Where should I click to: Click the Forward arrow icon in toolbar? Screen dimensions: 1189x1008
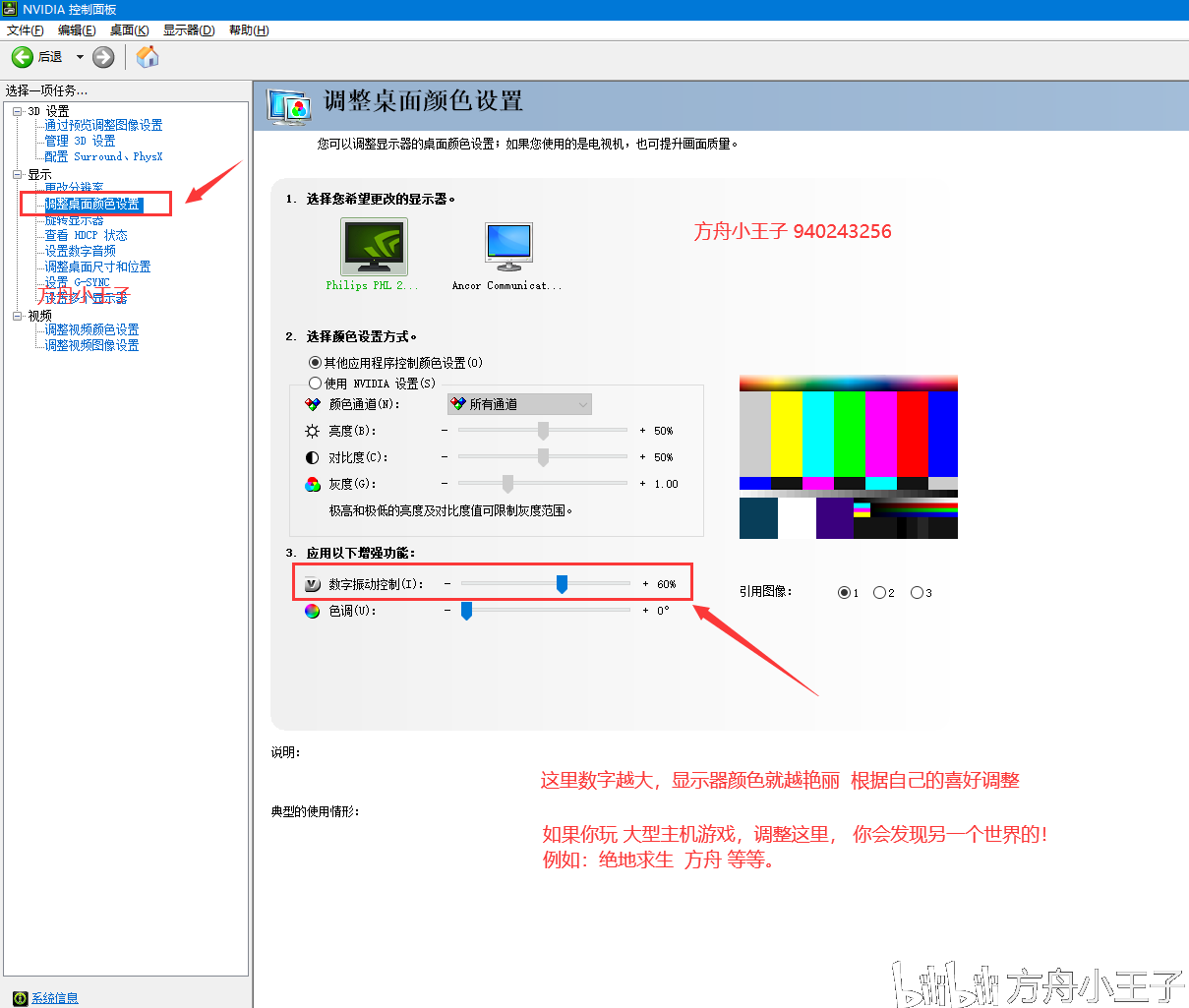103,57
